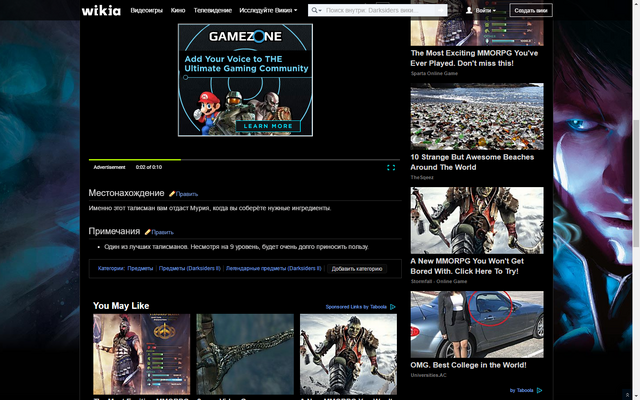The width and height of the screenshot is (640, 400).
Task: Edit the Примечания section via Править
Action: tap(162, 232)
